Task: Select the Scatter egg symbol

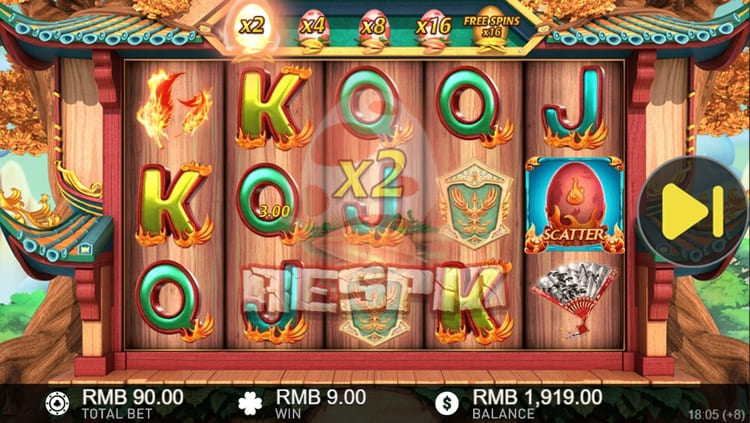Action: [574, 205]
